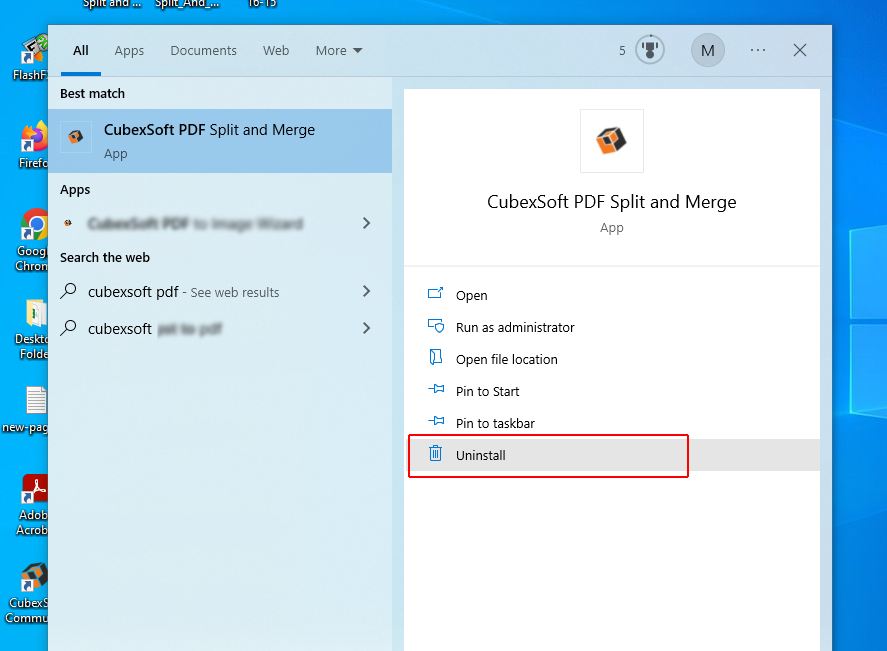The height and width of the screenshot is (651, 887).
Task: Click the CubexSoft PDF Split and Merge preview title
Action: (612, 202)
